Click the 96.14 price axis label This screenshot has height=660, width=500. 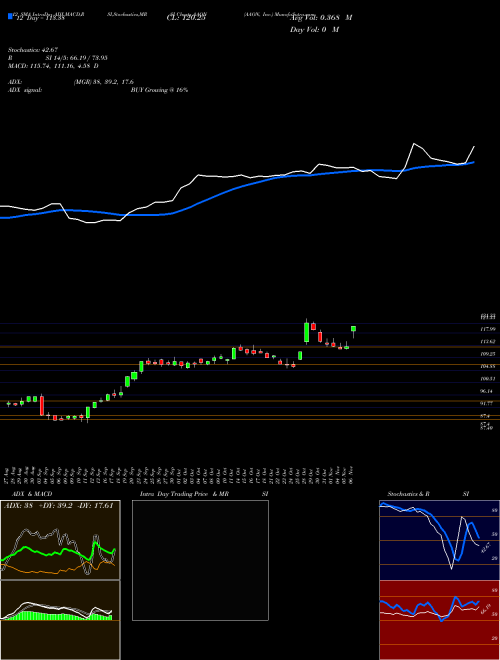tap(487, 391)
